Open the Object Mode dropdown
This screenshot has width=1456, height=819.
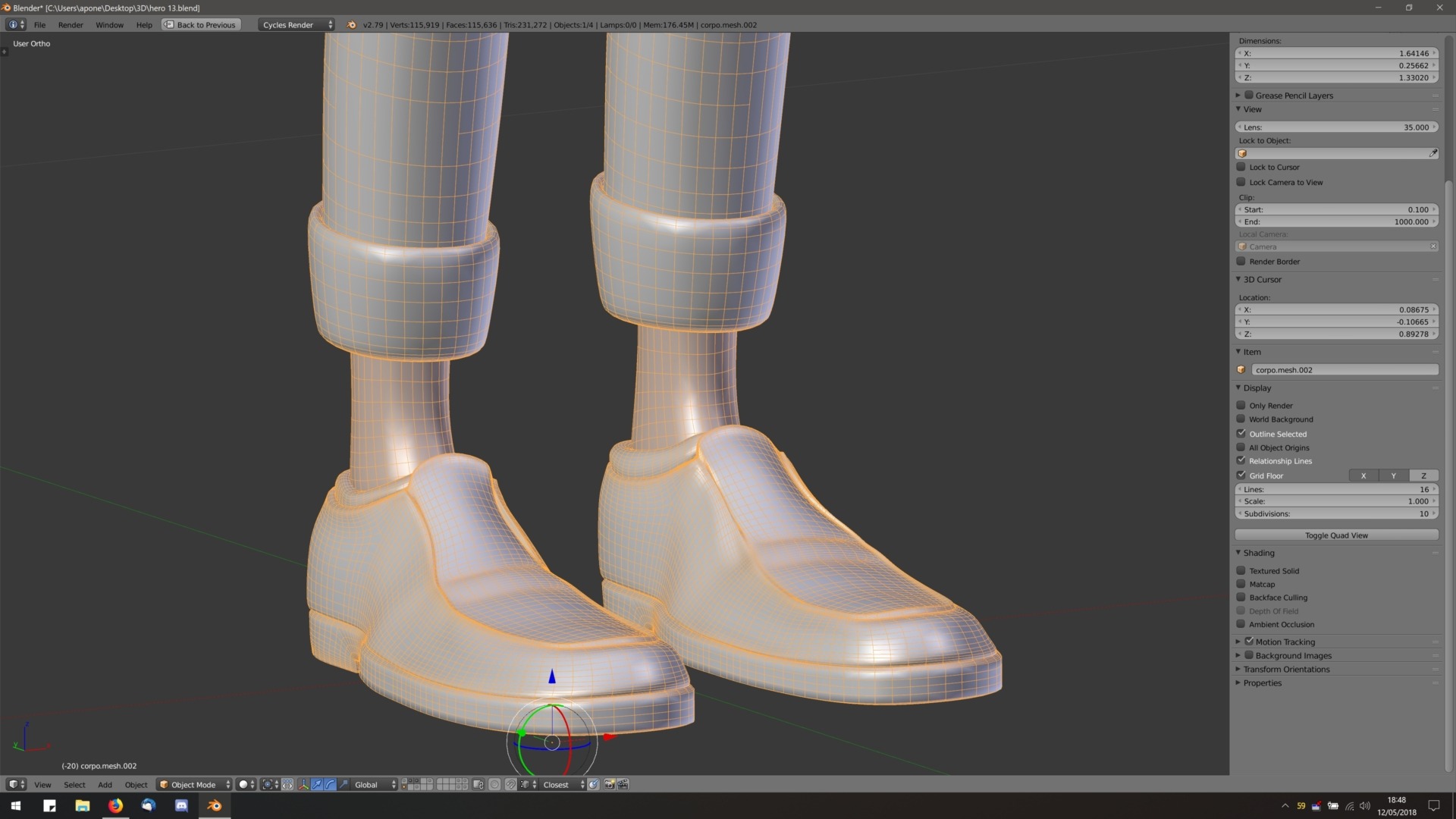tap(194, 784)
